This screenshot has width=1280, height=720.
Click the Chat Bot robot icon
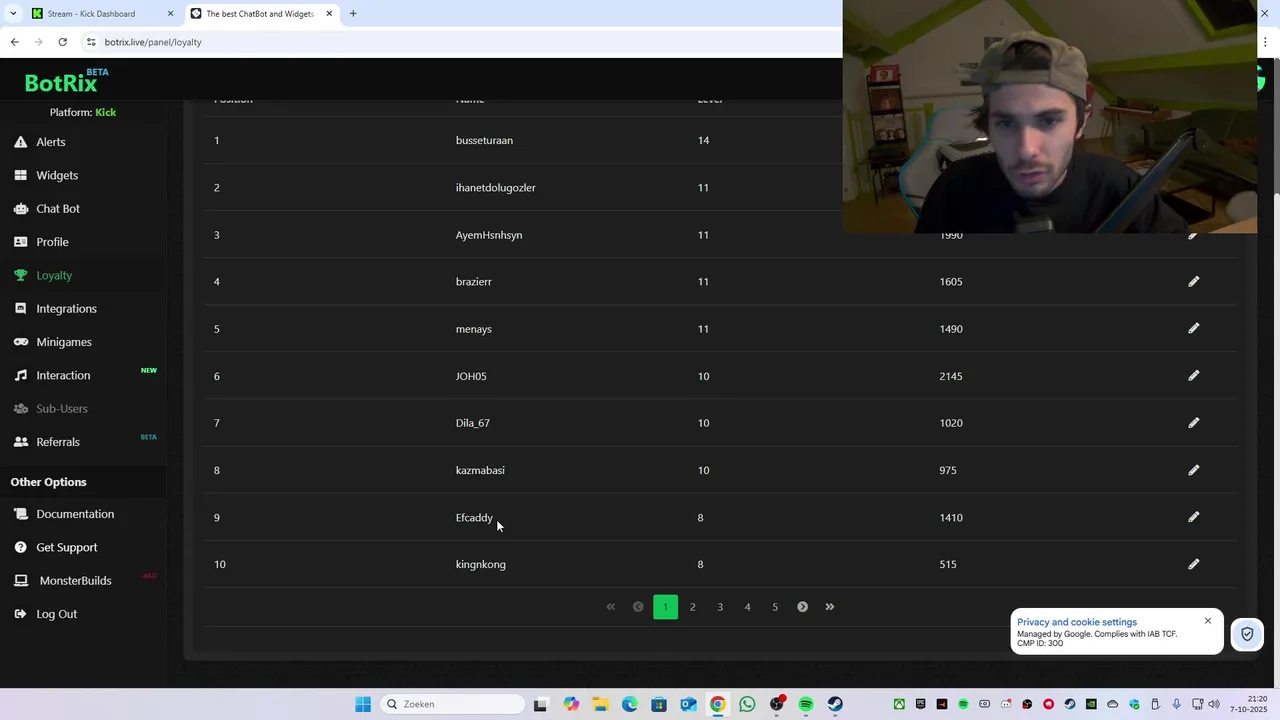coord(20,209)
